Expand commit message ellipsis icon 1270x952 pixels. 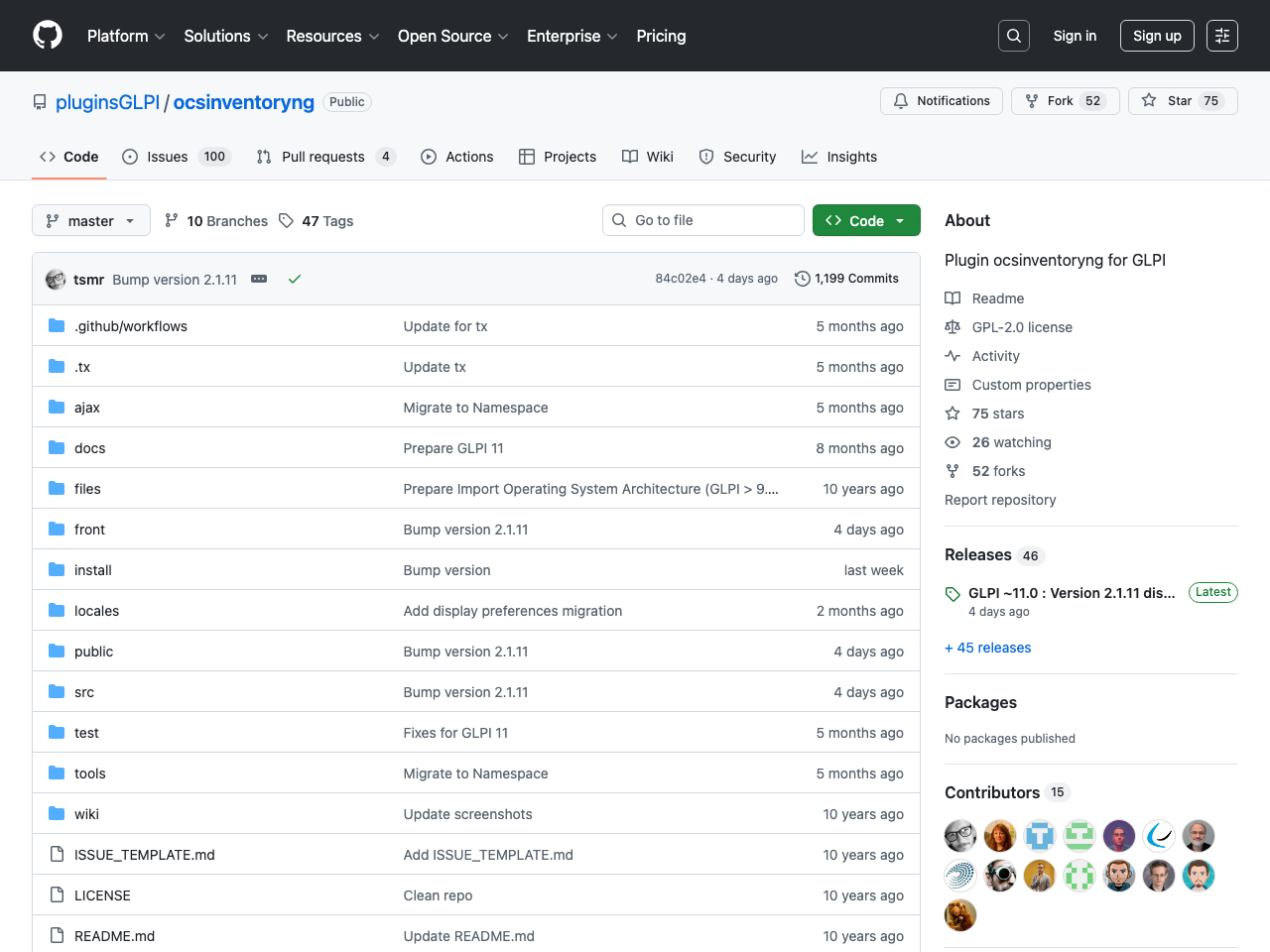pyautogui.click(x=259, y=280)
